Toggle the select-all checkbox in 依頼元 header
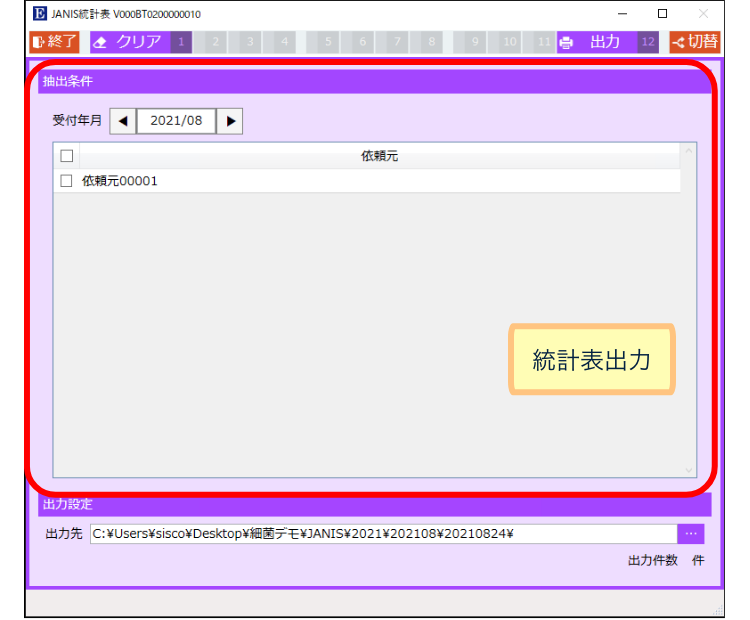The height and width of the screenshot is (620, 750). pyautogui.click(x=67, y=156)
